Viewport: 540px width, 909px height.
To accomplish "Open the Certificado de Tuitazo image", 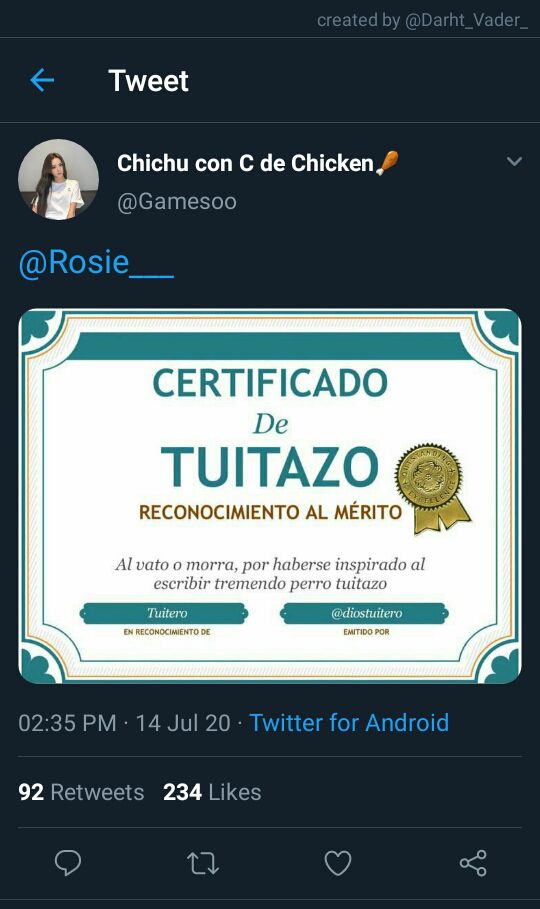I will (x=270, y=496).
